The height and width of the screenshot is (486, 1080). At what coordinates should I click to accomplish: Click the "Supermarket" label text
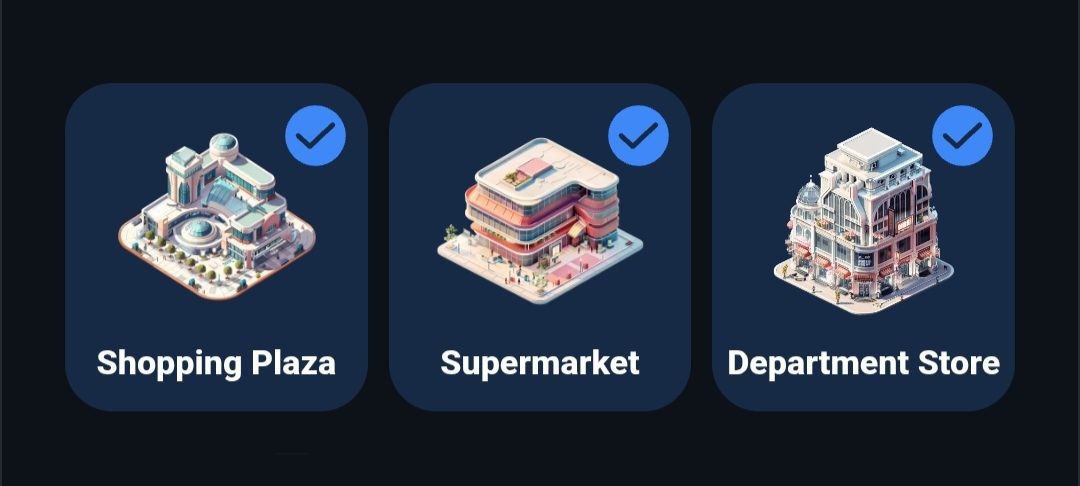pos(540,363)
